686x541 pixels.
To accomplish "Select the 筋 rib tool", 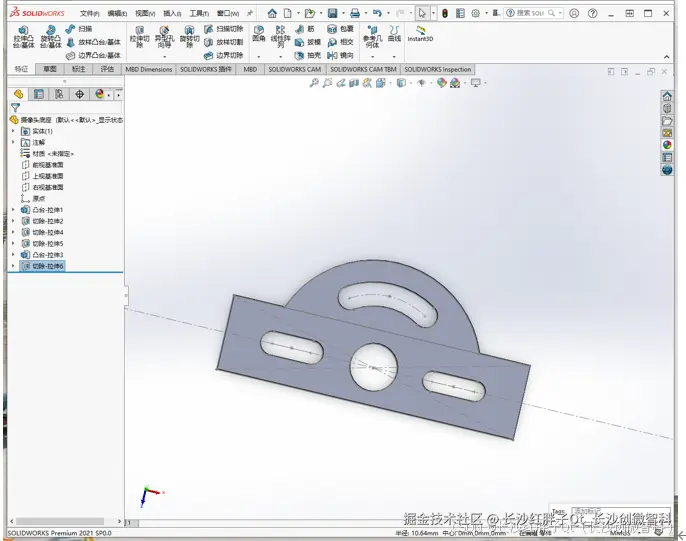I will pos(305,29).
